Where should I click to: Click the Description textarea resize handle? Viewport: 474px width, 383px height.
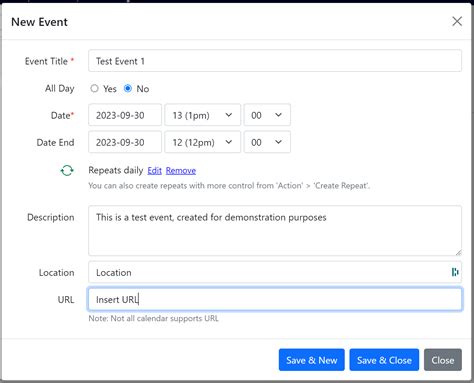458,253
